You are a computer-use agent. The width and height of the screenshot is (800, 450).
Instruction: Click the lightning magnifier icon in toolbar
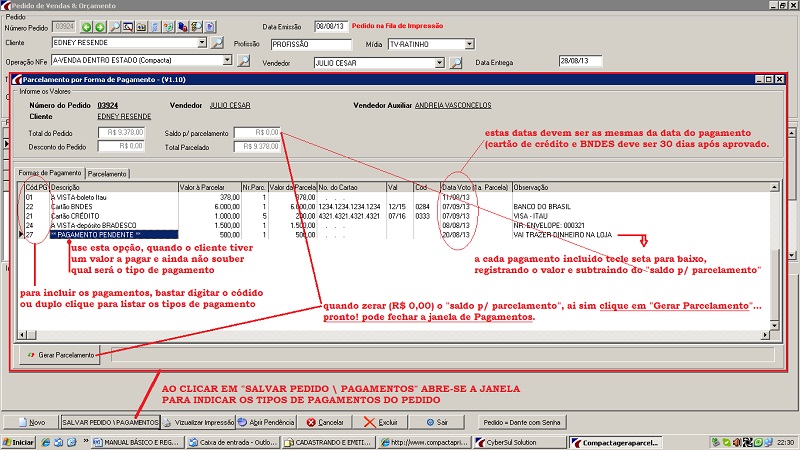coord(196,27)
